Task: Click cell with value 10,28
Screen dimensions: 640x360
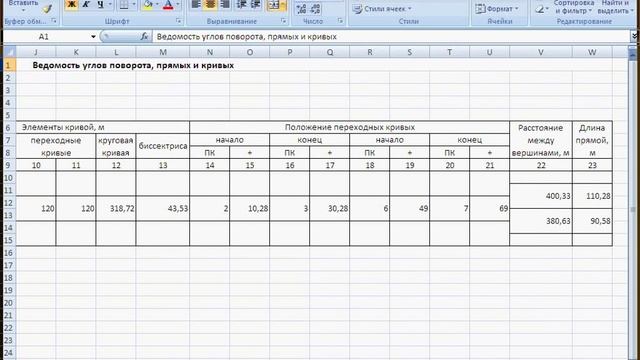Action: click(250, 209)
